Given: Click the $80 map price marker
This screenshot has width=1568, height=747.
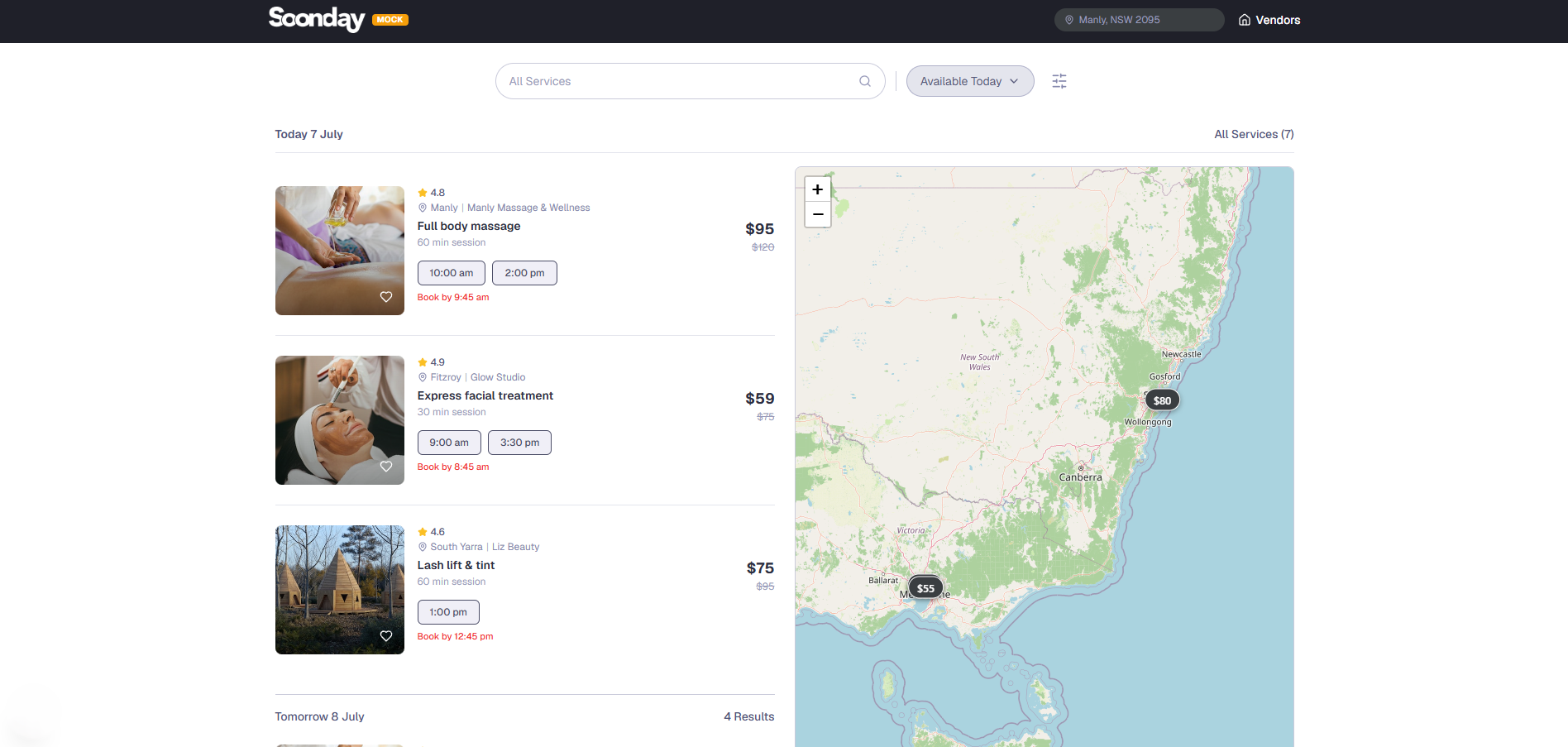Looking at the screenshot, I should tap(1162, 400).
